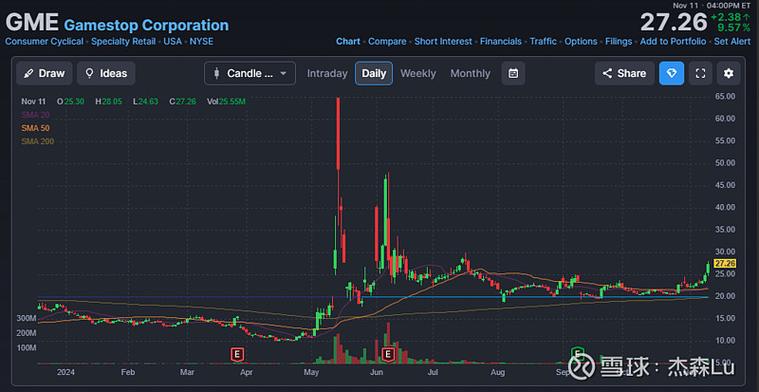The height and width of the screenshot is (392, 759).
Task: Expand the Candle chart type dropdown
Action: 250,74
